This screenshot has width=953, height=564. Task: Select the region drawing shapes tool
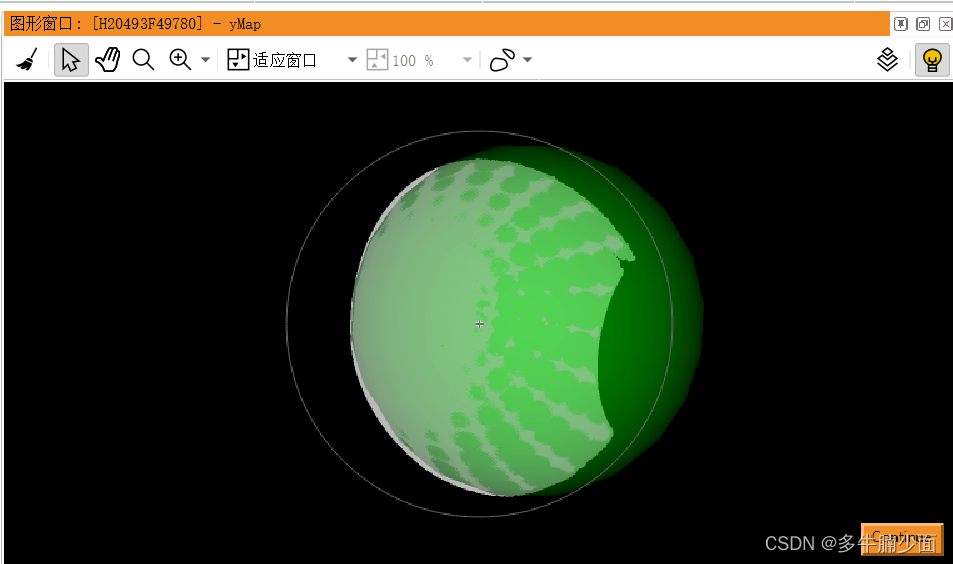(x=503, y=60)
